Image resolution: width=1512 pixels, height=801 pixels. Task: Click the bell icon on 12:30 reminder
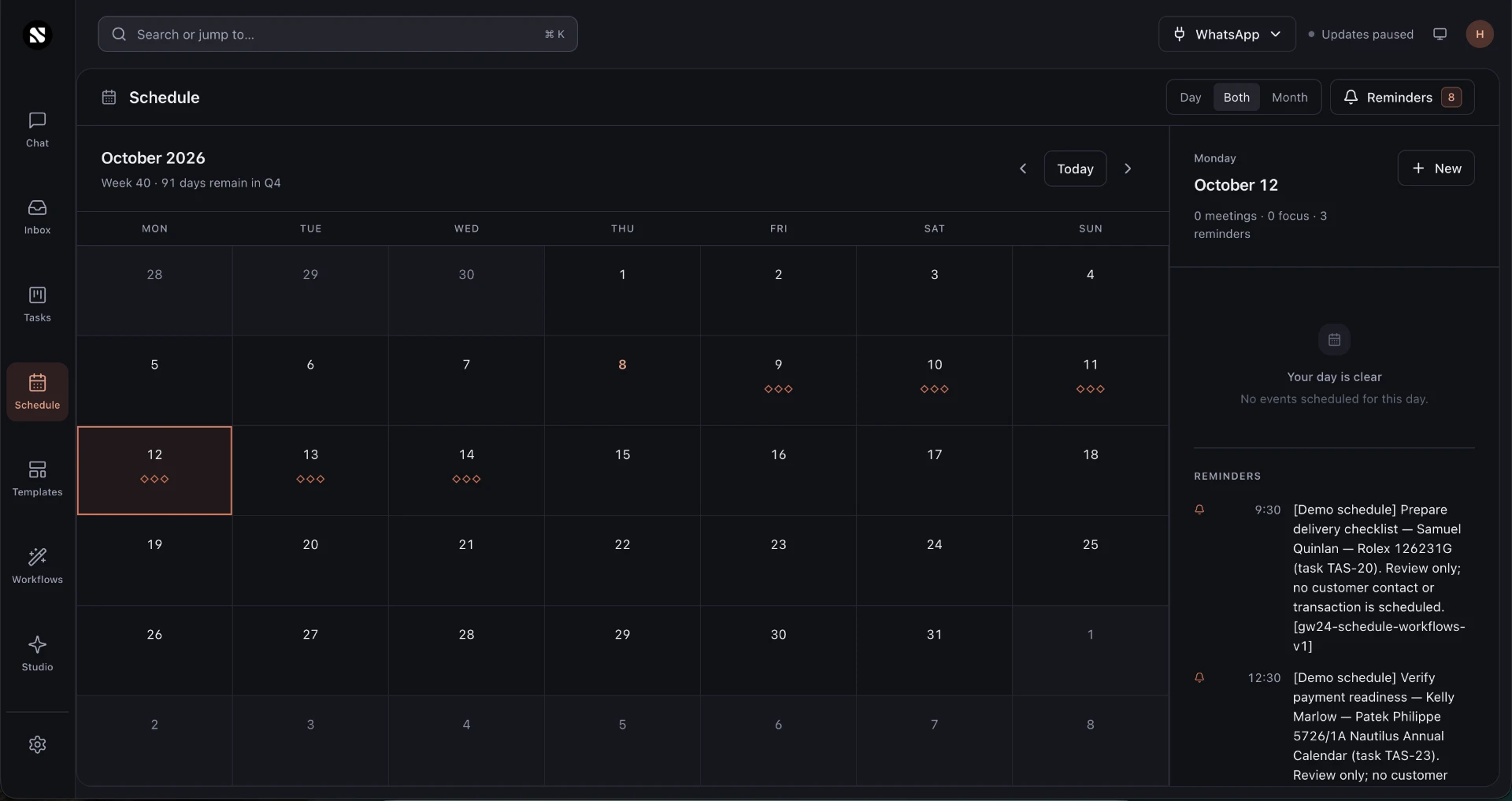pyautogui.click(x=1199, y=677)
